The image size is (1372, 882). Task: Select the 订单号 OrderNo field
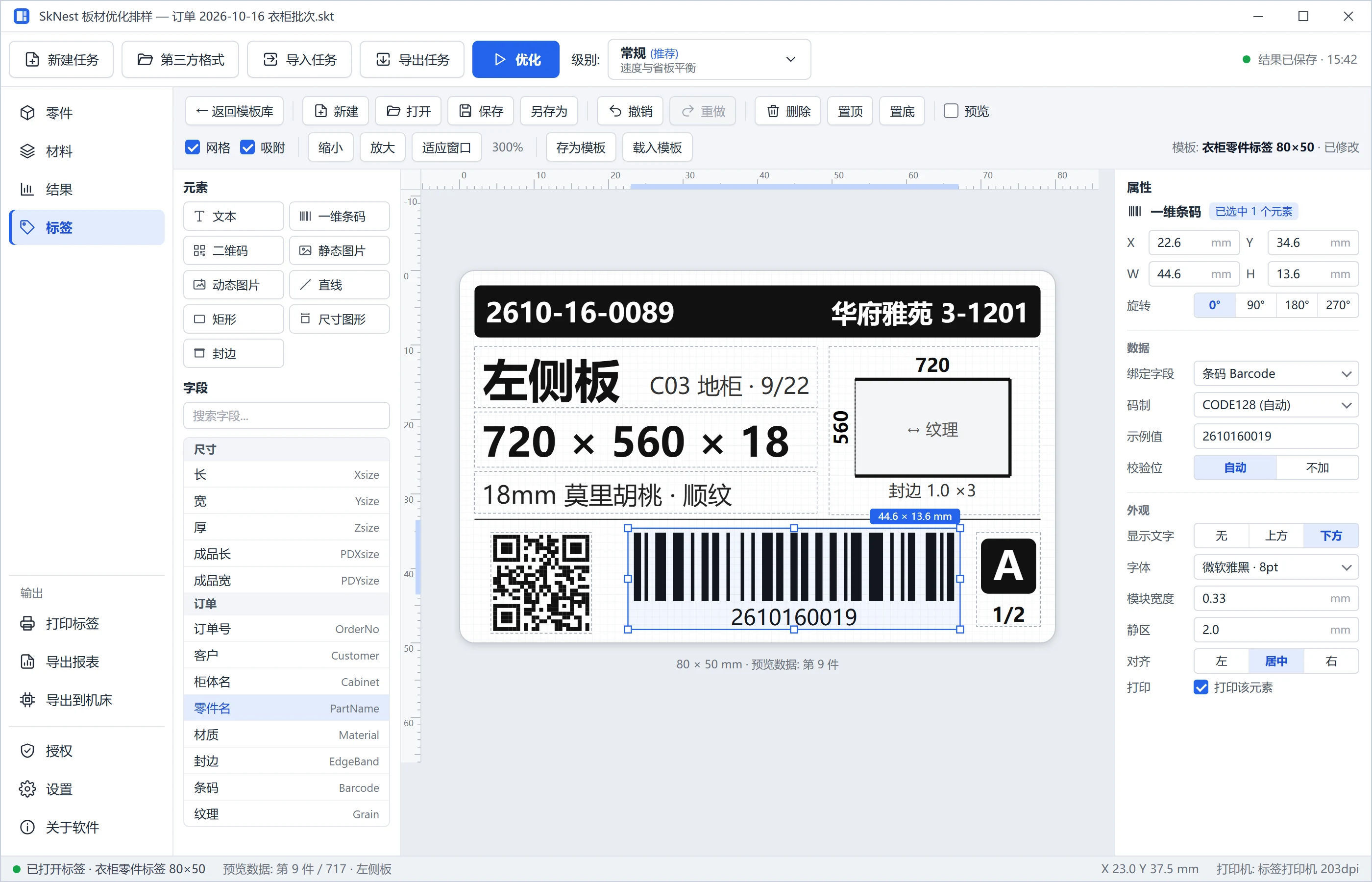pyautogui.click(x=286, y=629)
